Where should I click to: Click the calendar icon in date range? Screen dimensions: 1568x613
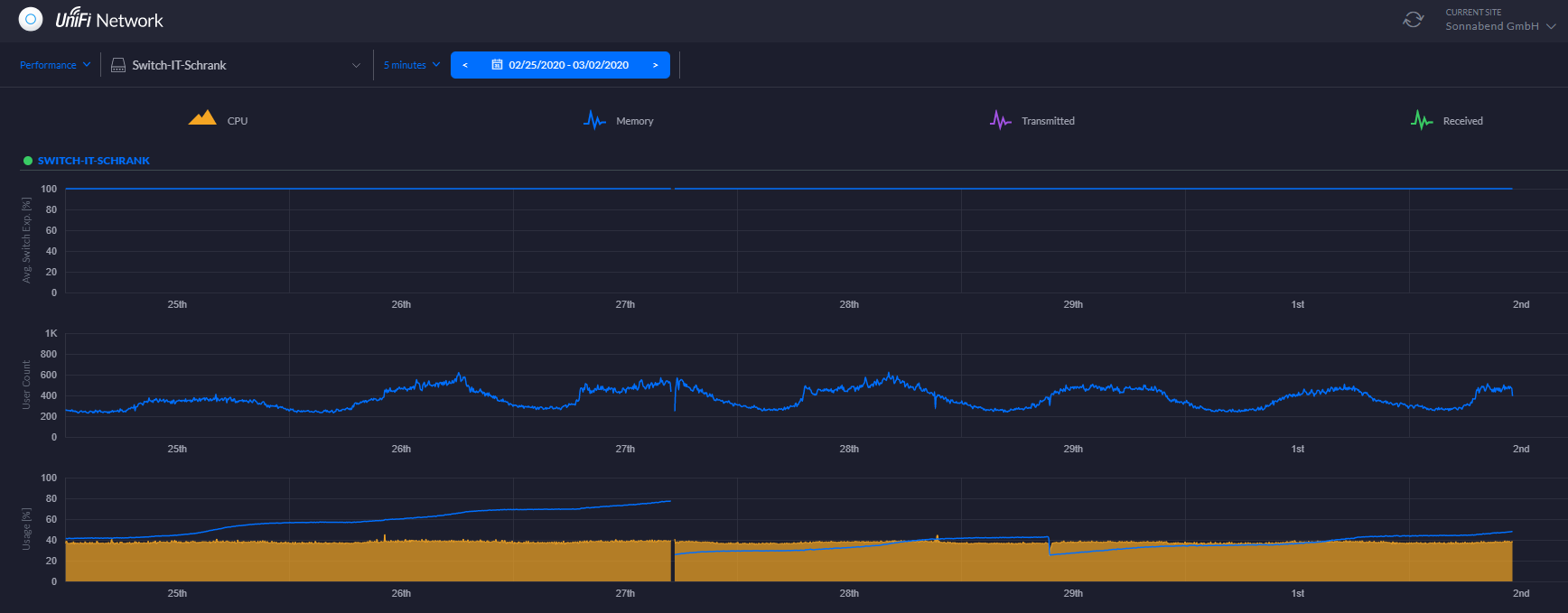pyautogui.click(x=497, y=65)
